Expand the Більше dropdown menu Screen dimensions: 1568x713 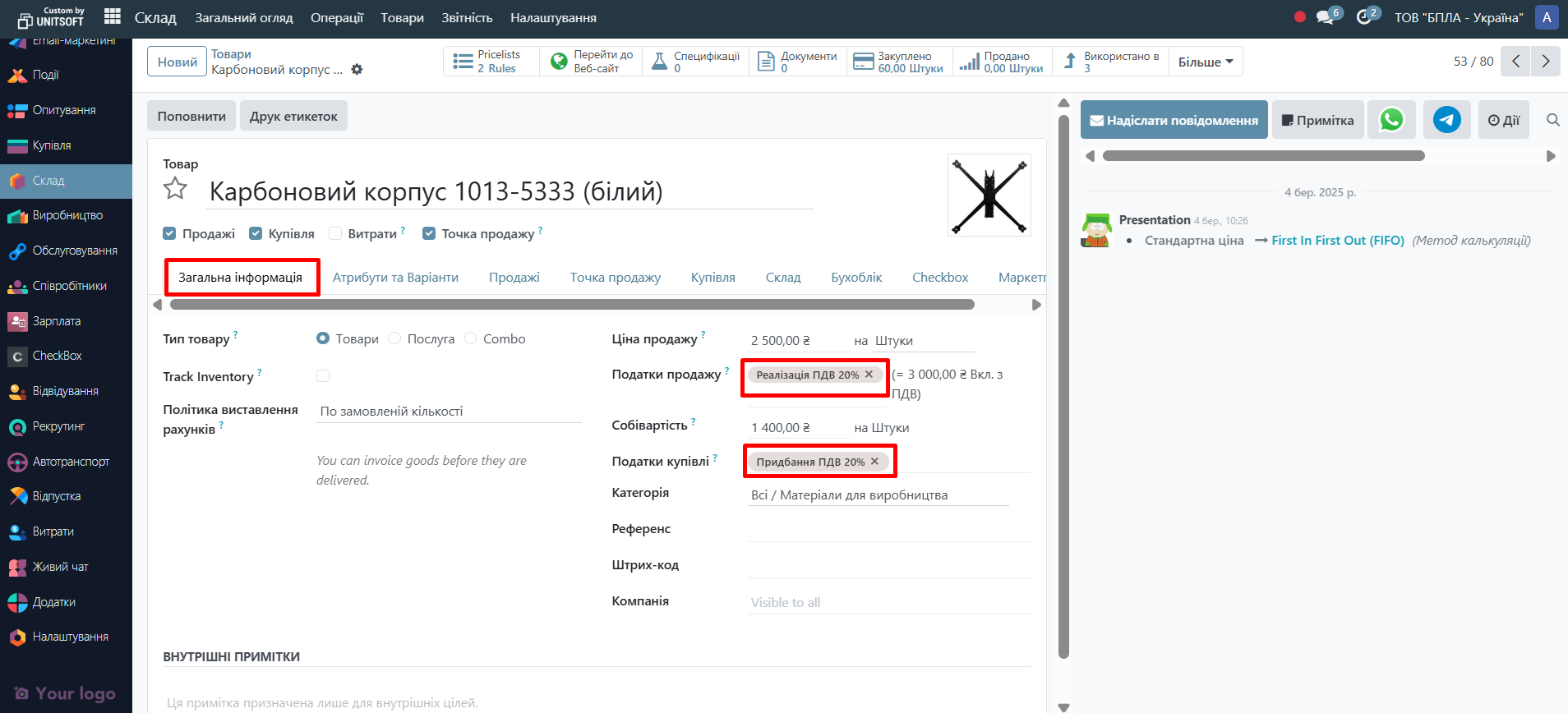(1205, 62)
